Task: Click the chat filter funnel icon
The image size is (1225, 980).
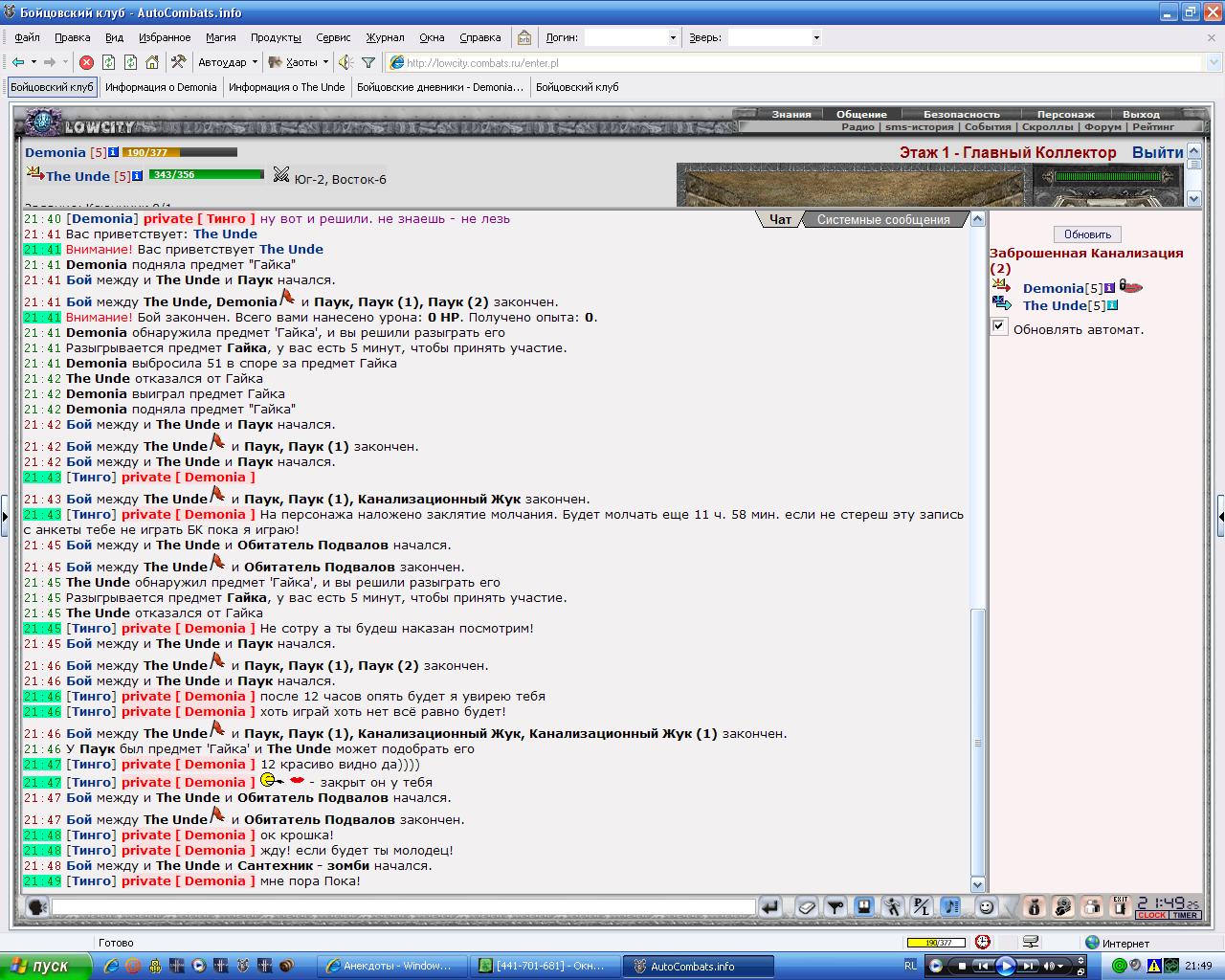Action: click(835, 906)
